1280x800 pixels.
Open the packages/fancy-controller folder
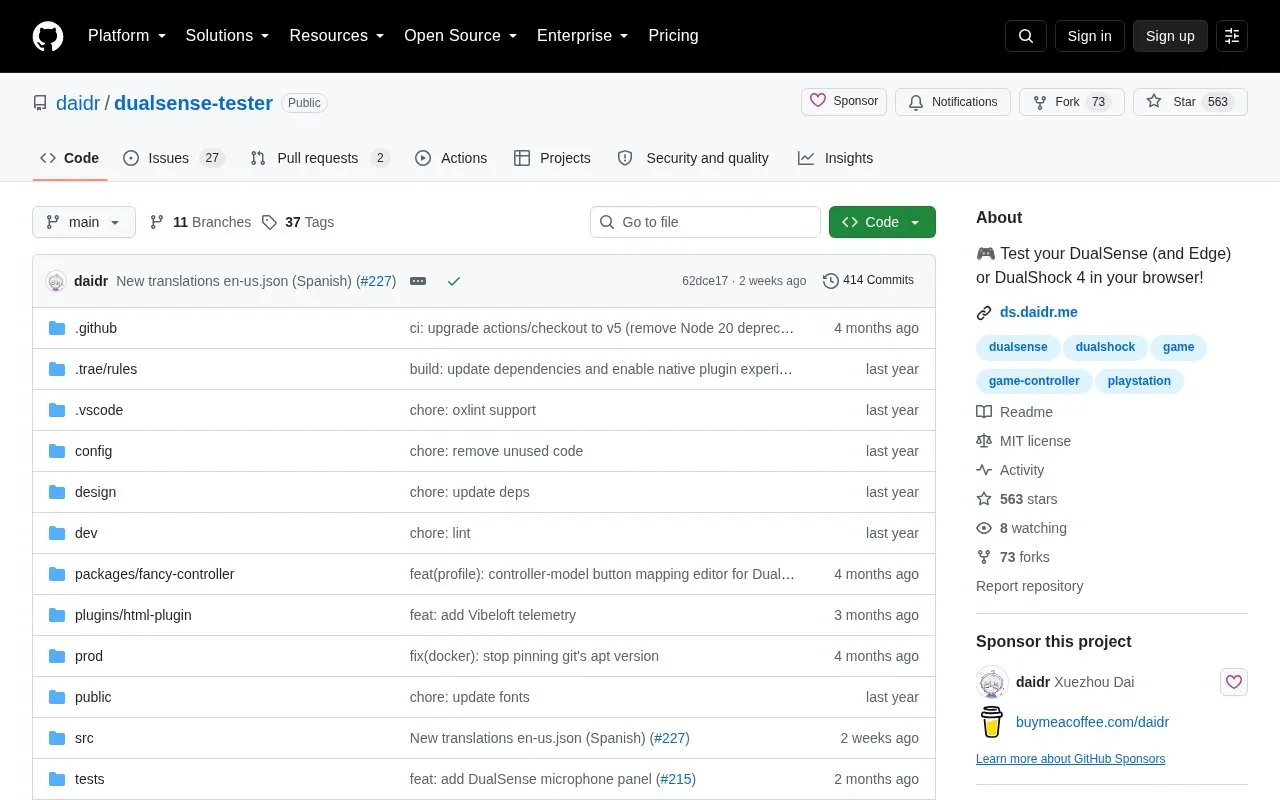pos(155,574)
